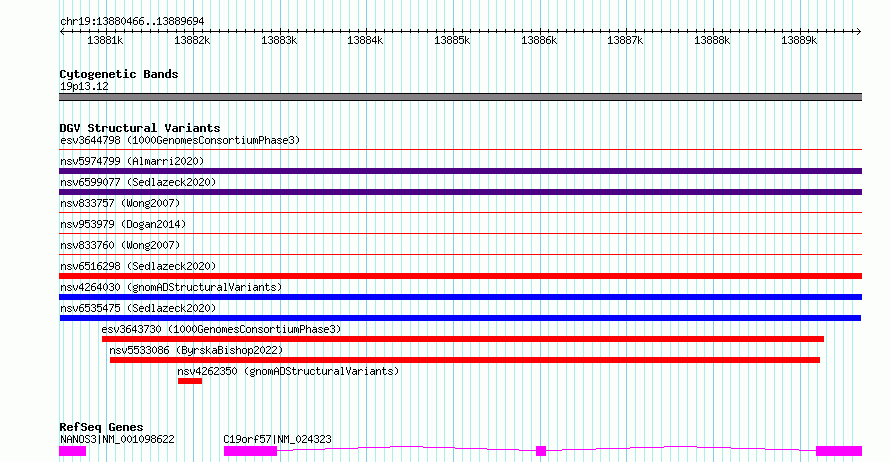Click the gray 19p13.12 cytogenetic band bar
The image size is (890, 462).
[460, 97]
